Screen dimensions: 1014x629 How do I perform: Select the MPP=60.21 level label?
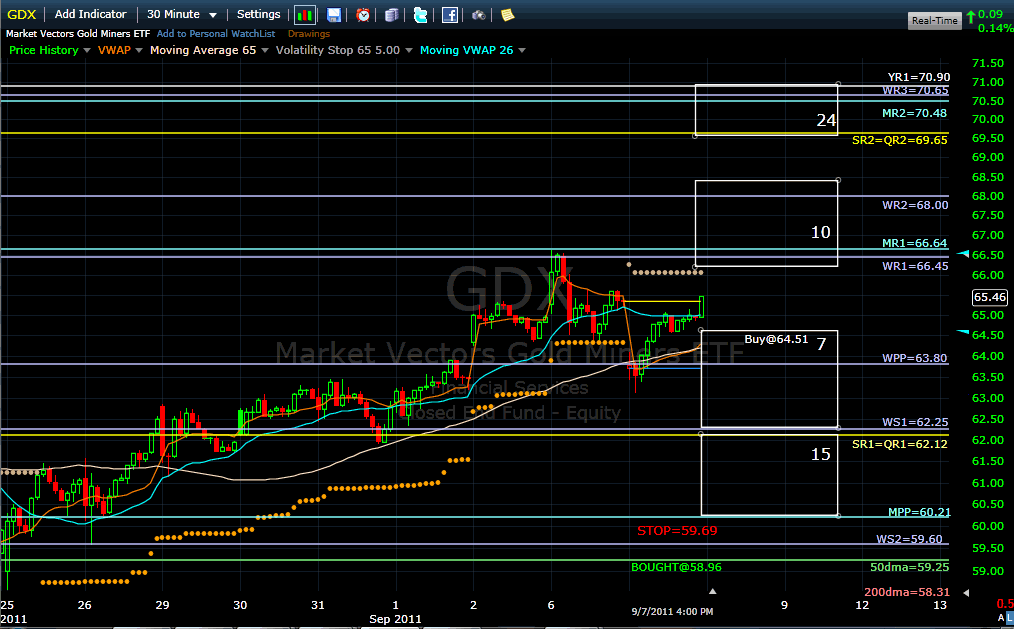coord(919,513)
